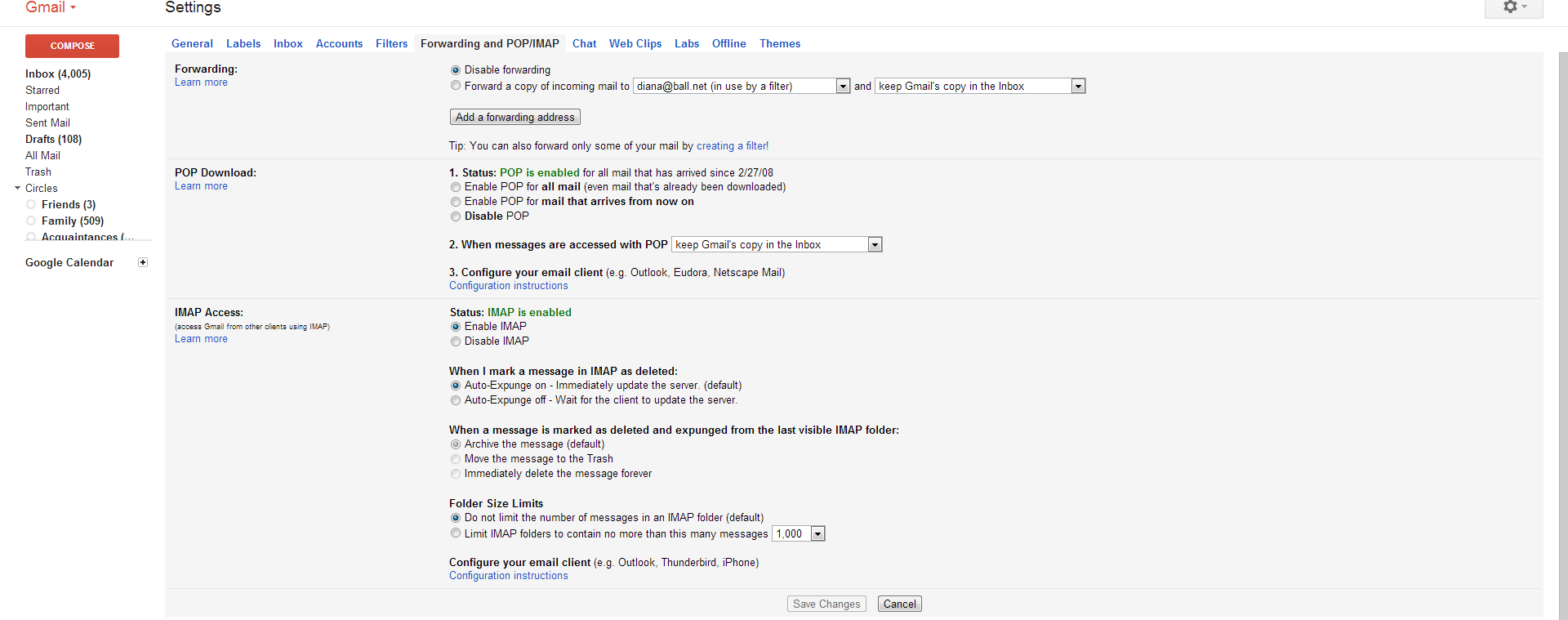1568x620 pixels.
Task: Click the red Compose button
Action: click(x=72, y=47)
